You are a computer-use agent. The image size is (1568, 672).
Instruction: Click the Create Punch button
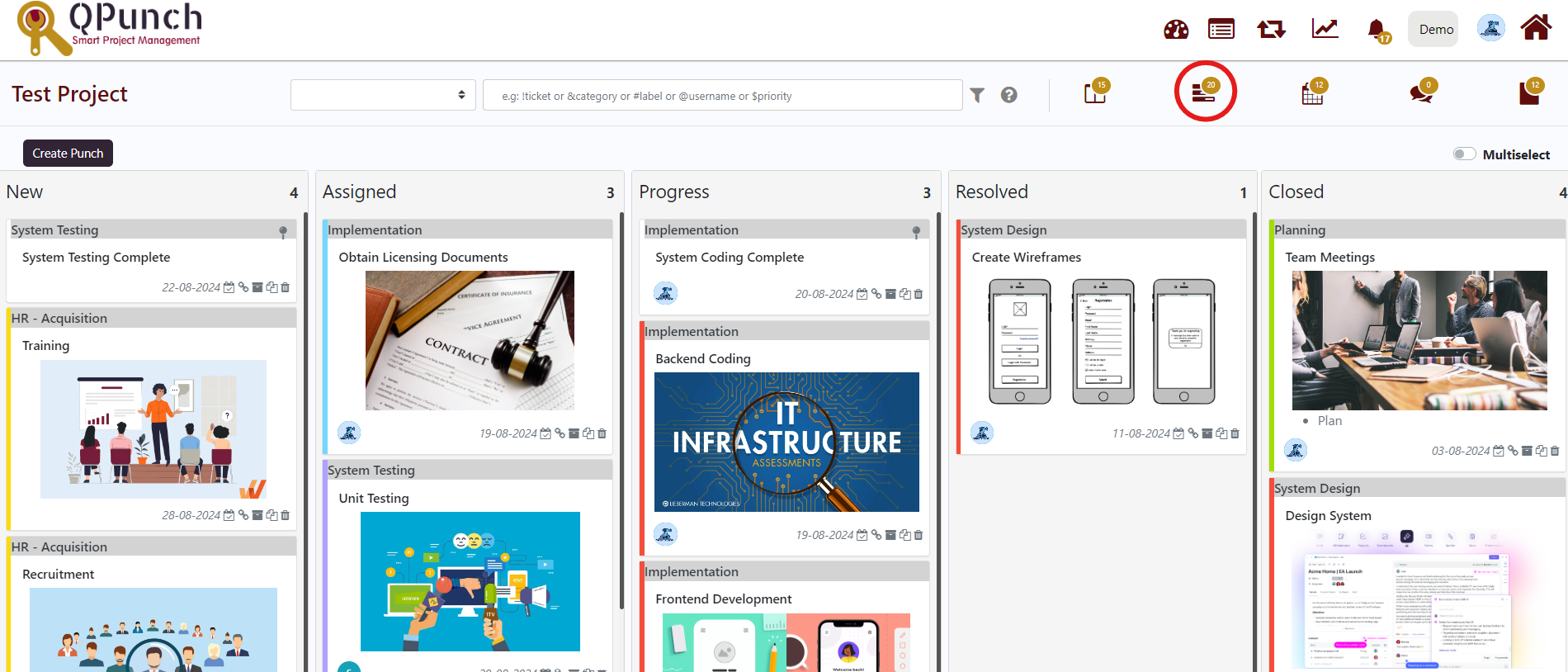pos(68,154)
